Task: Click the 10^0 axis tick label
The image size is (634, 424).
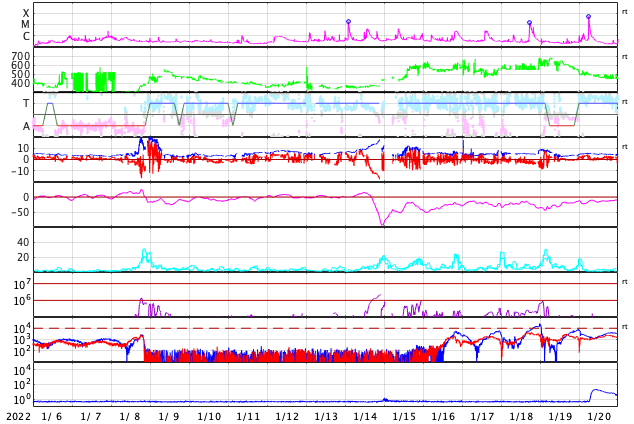Action: click(21, 400)
